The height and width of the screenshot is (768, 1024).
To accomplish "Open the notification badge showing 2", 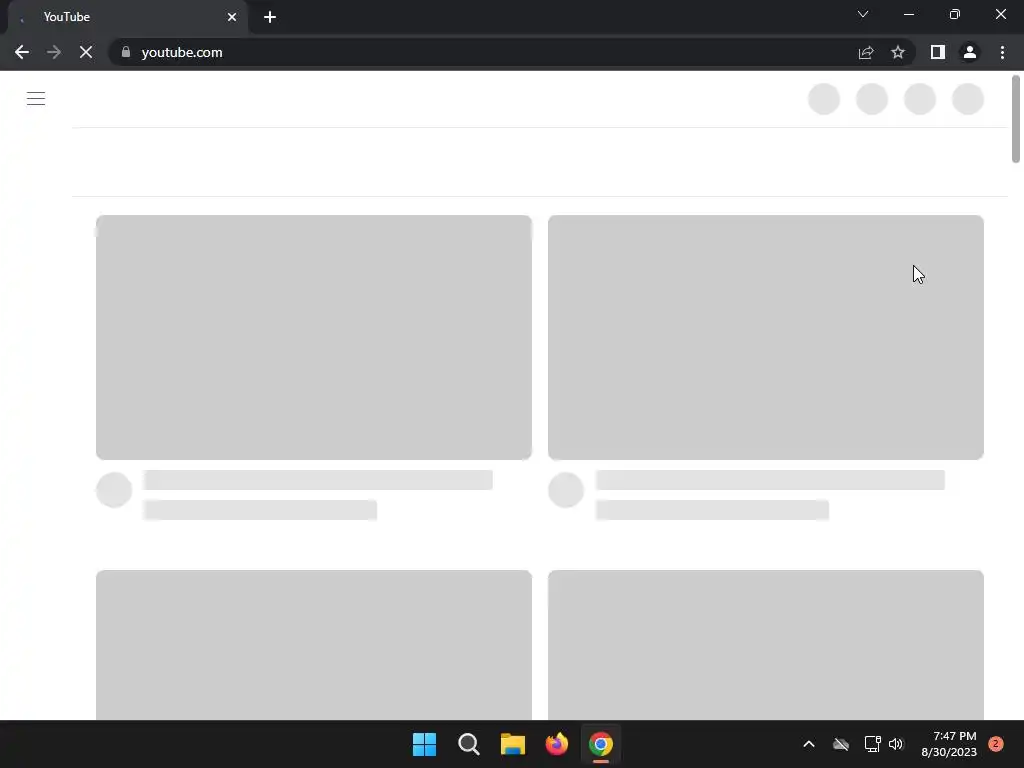I will pyautogui.click(x=996, y=743).
